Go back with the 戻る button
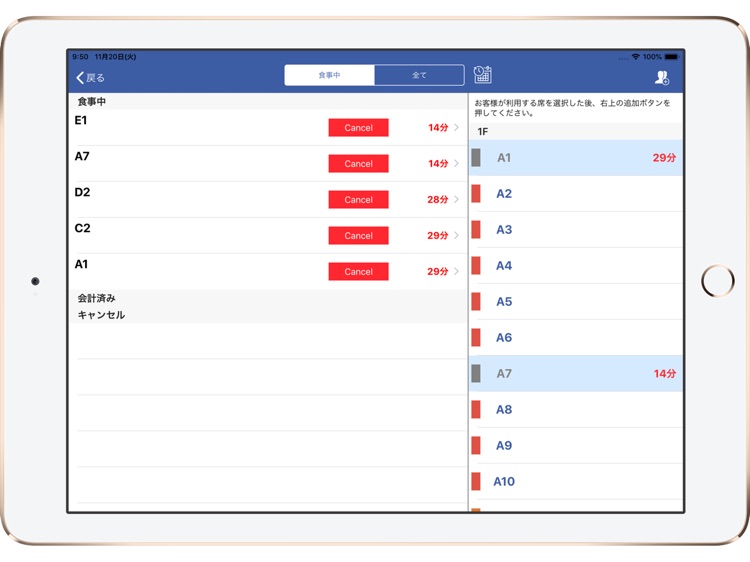The image size is (750, 562). click(x=90, y=77)
